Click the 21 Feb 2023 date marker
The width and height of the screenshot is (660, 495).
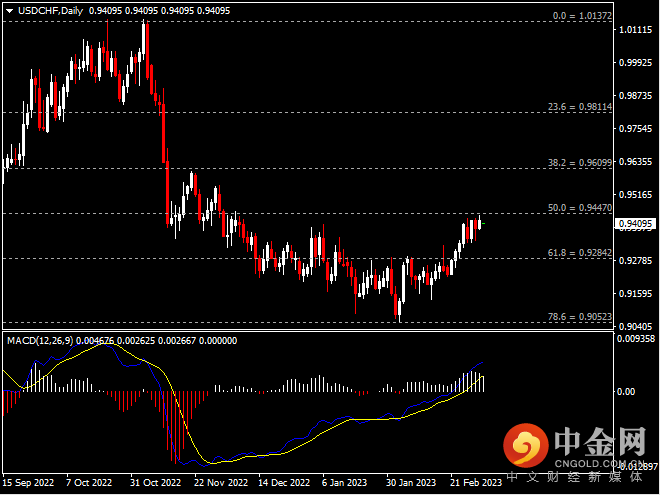point(475,482)
